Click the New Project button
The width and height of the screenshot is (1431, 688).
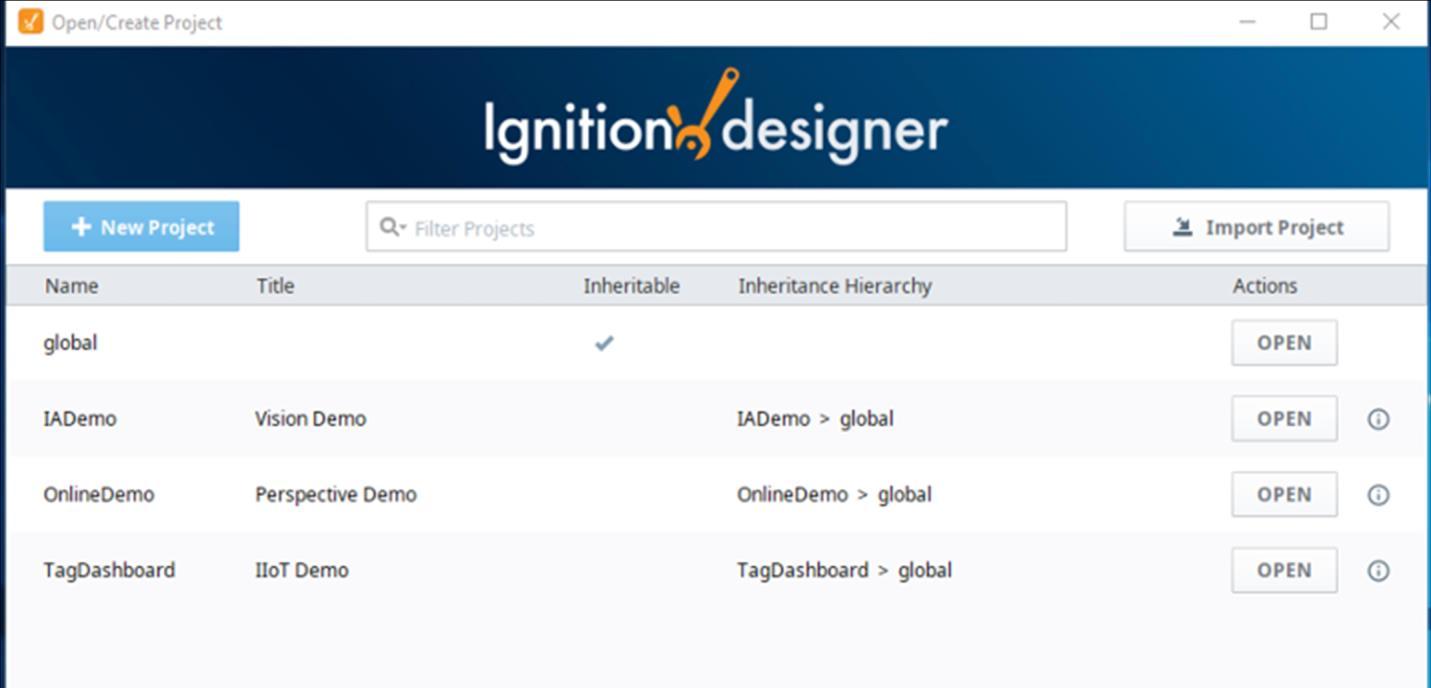141,227
